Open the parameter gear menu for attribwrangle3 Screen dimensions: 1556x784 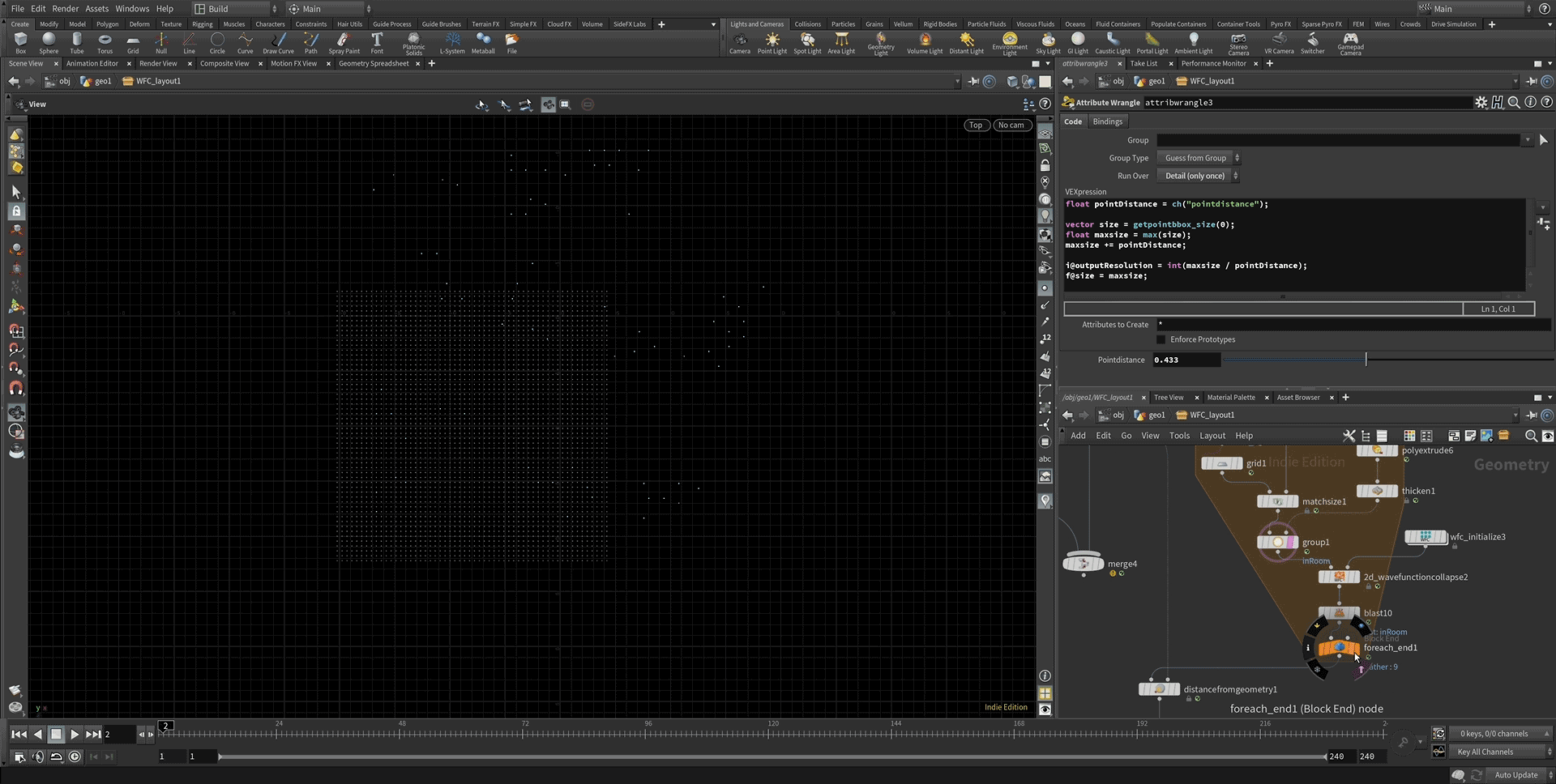tap(1481, 102)
